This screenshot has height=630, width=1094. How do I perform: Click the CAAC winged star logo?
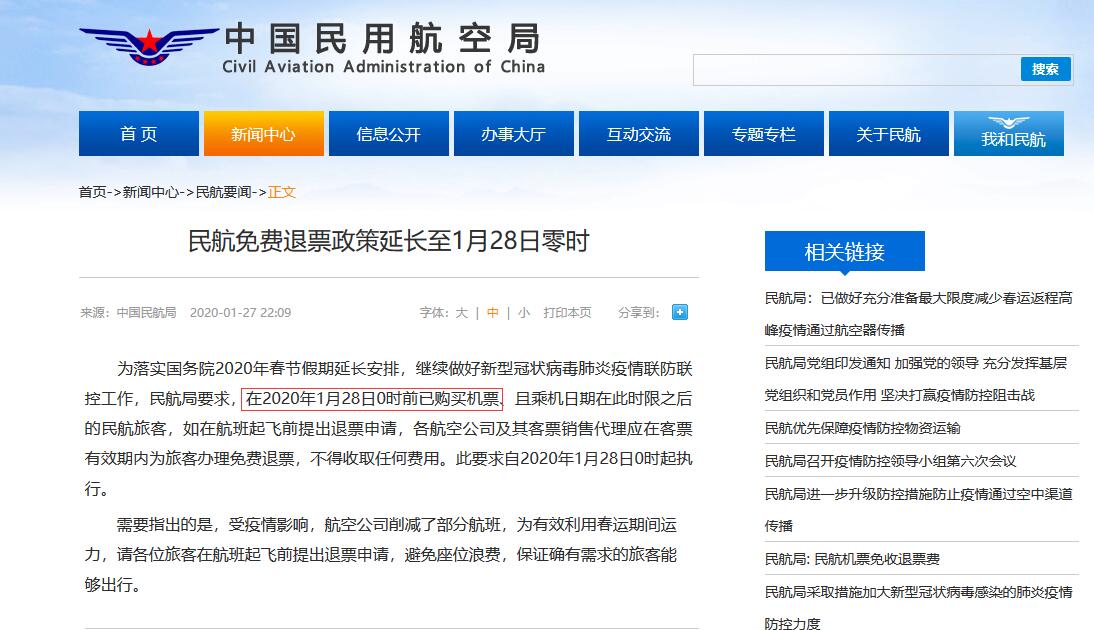pos(149,45)
